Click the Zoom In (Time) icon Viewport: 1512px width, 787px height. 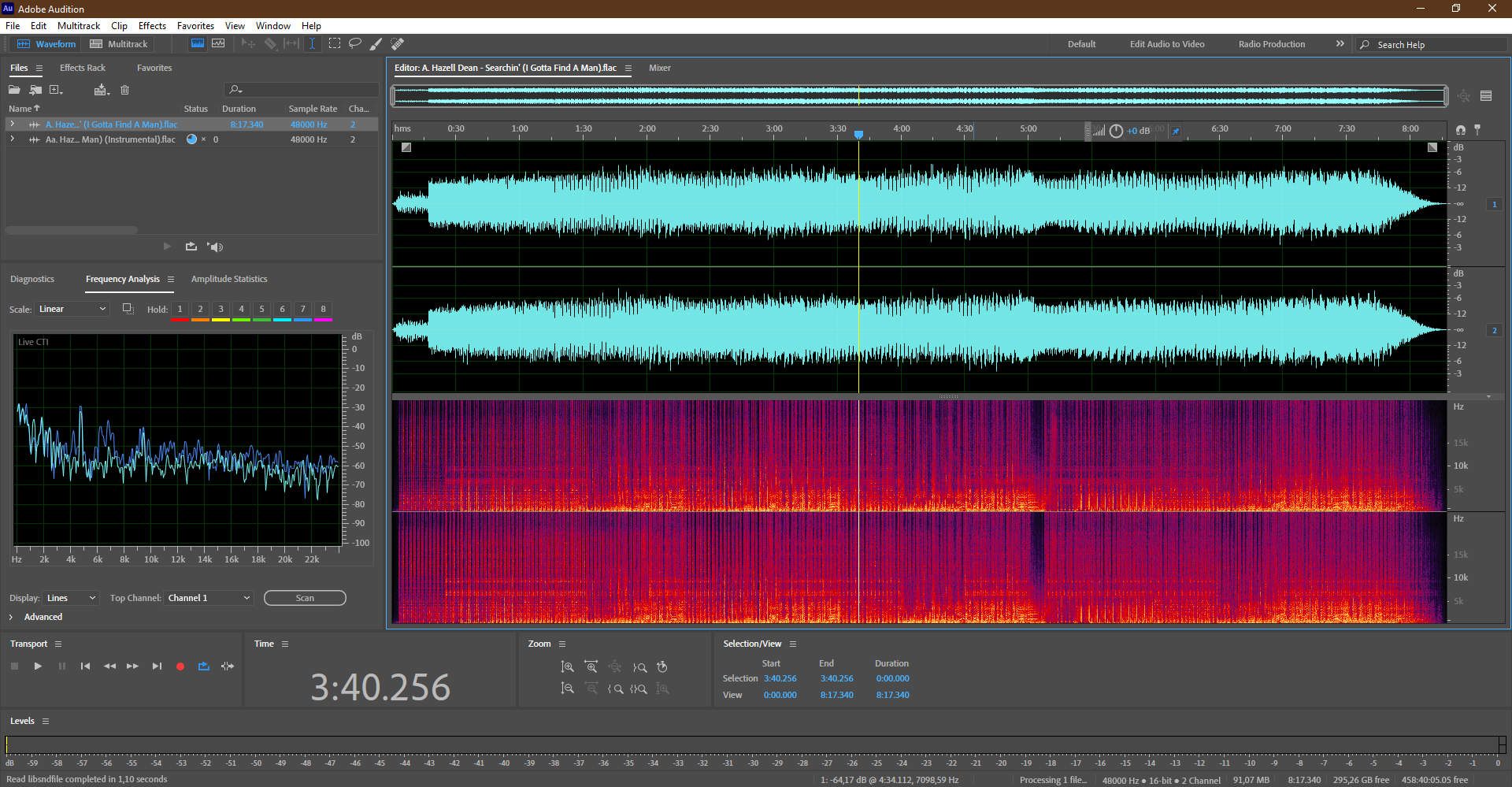click(591, 667)
